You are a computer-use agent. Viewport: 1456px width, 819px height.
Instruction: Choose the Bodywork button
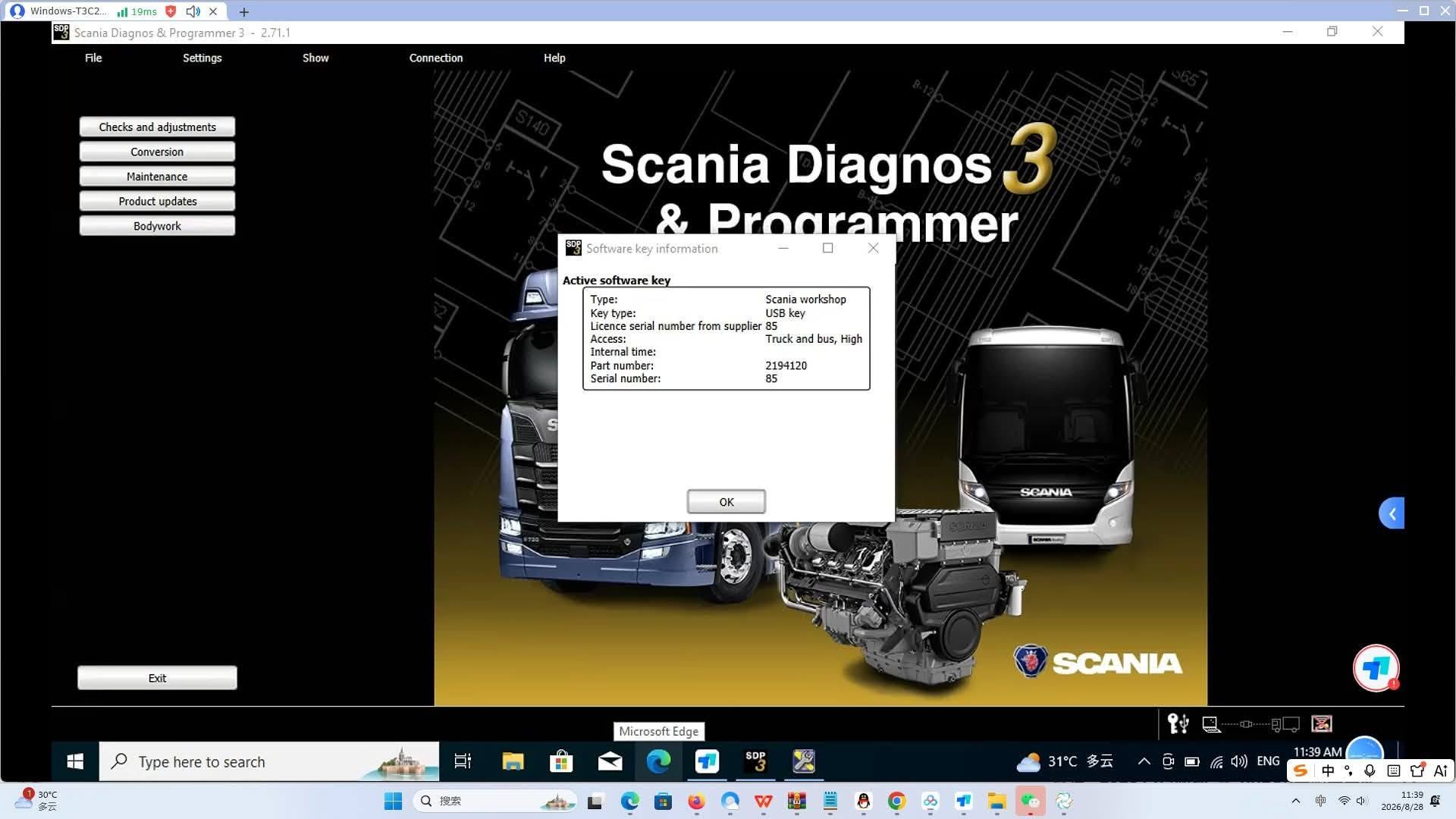(157, 226)
